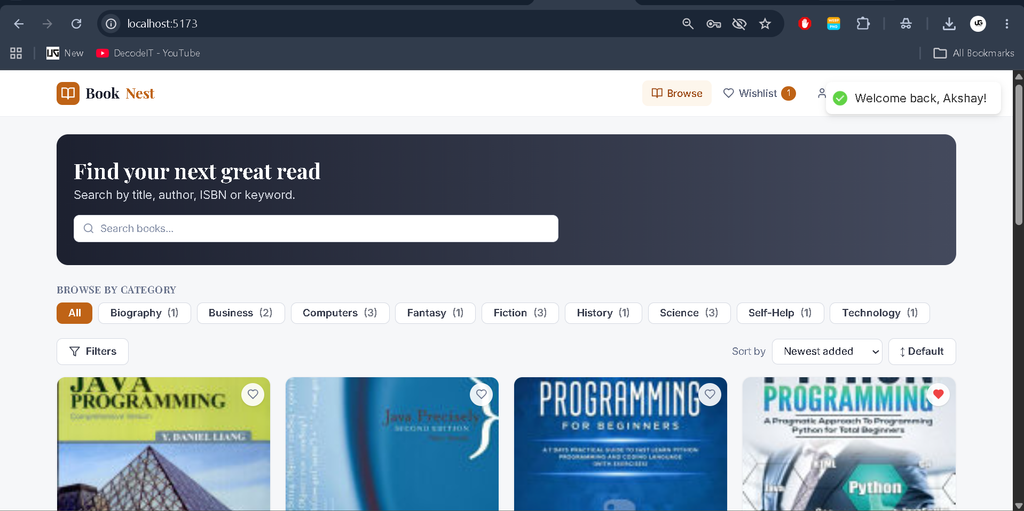Toggle the Default sort order button

coord(921,352)
